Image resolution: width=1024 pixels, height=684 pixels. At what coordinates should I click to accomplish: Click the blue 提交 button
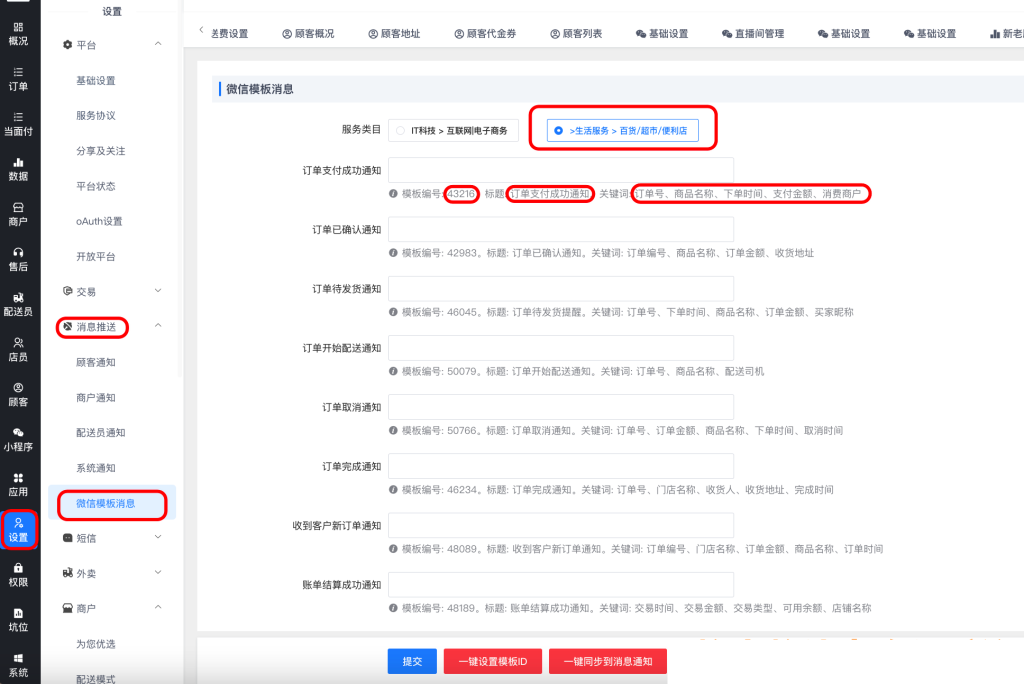pos(412,661)
